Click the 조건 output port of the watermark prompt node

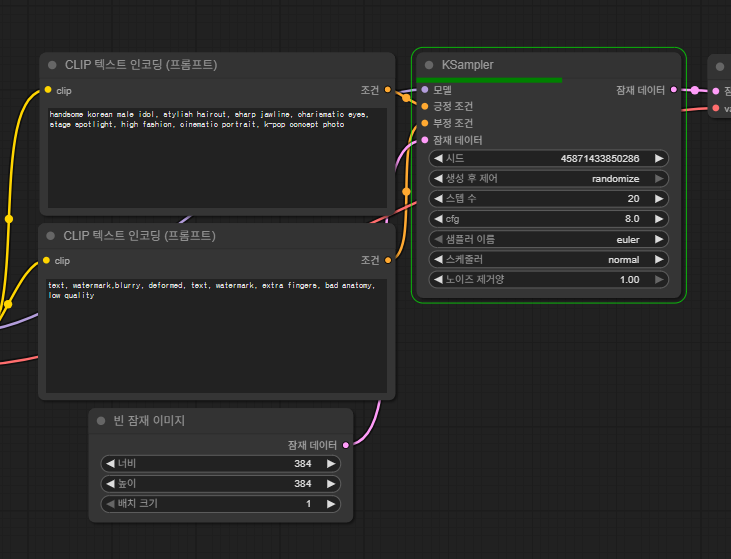coord(388,260)
